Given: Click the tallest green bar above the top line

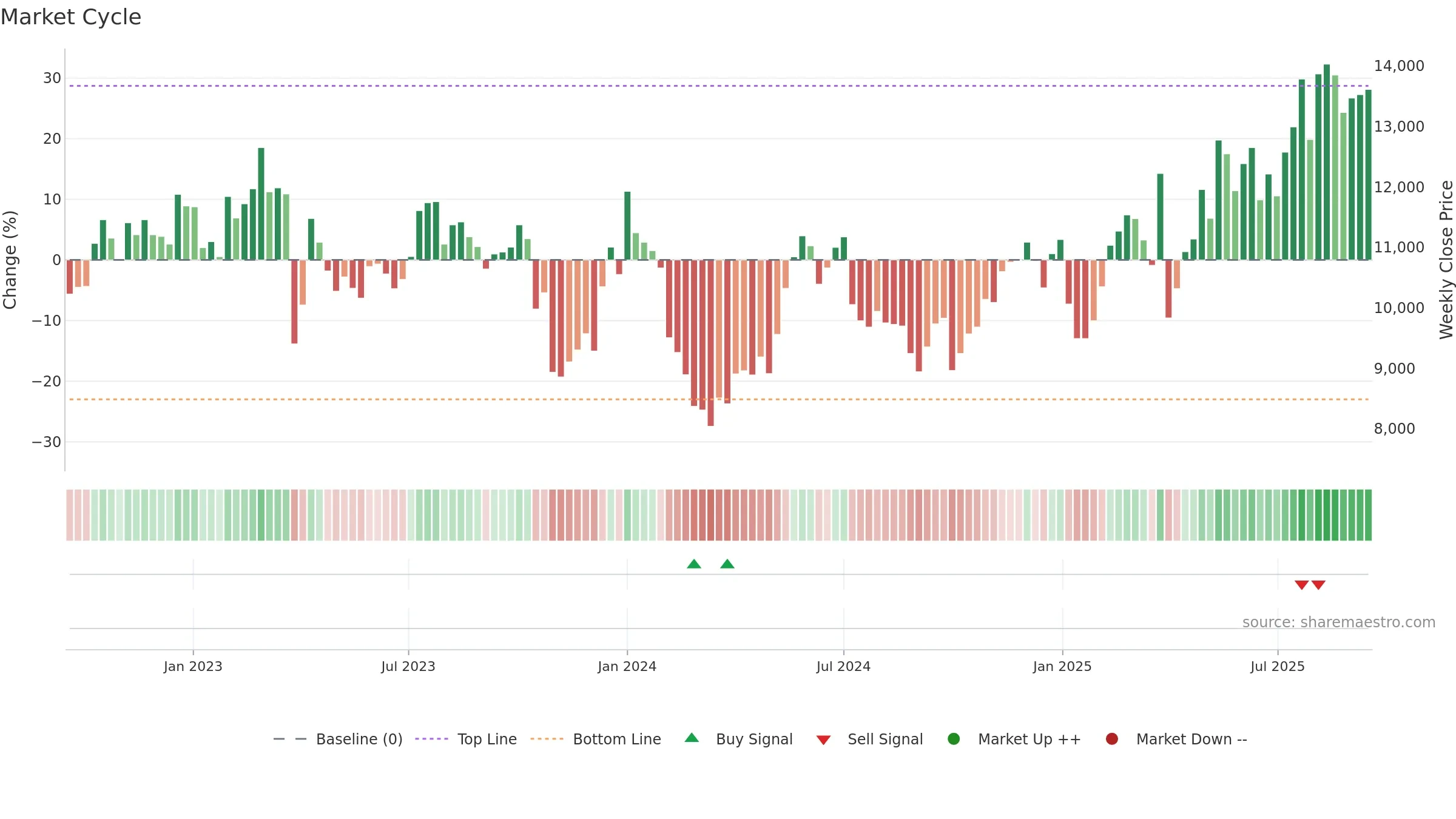Looking at the screenshot, I should point(1327,162).
